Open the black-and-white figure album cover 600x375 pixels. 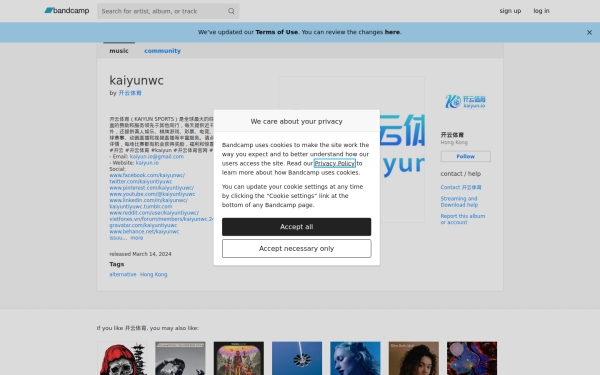pos(181,358)
